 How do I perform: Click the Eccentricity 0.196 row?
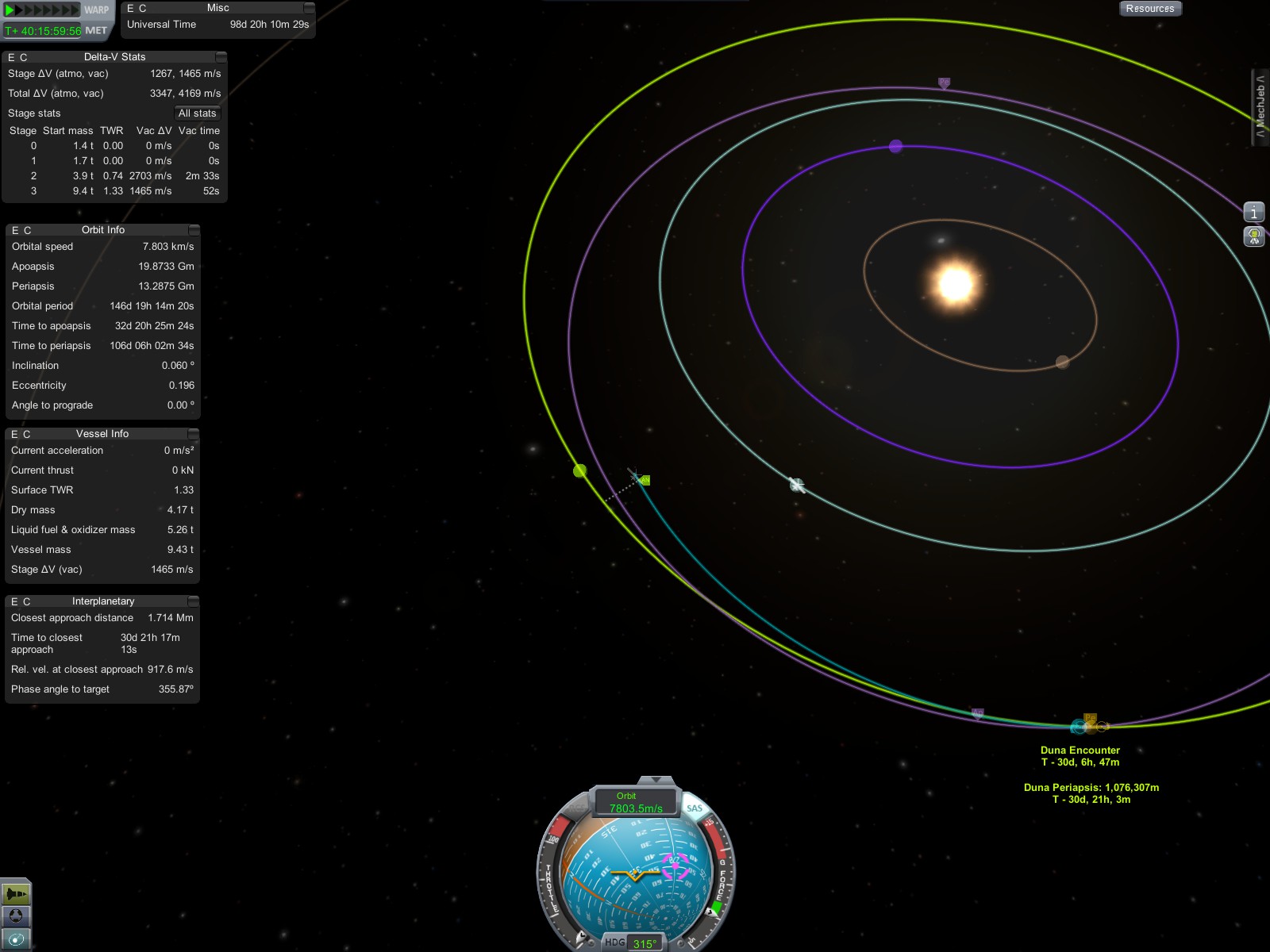click(x=103, y=386)
